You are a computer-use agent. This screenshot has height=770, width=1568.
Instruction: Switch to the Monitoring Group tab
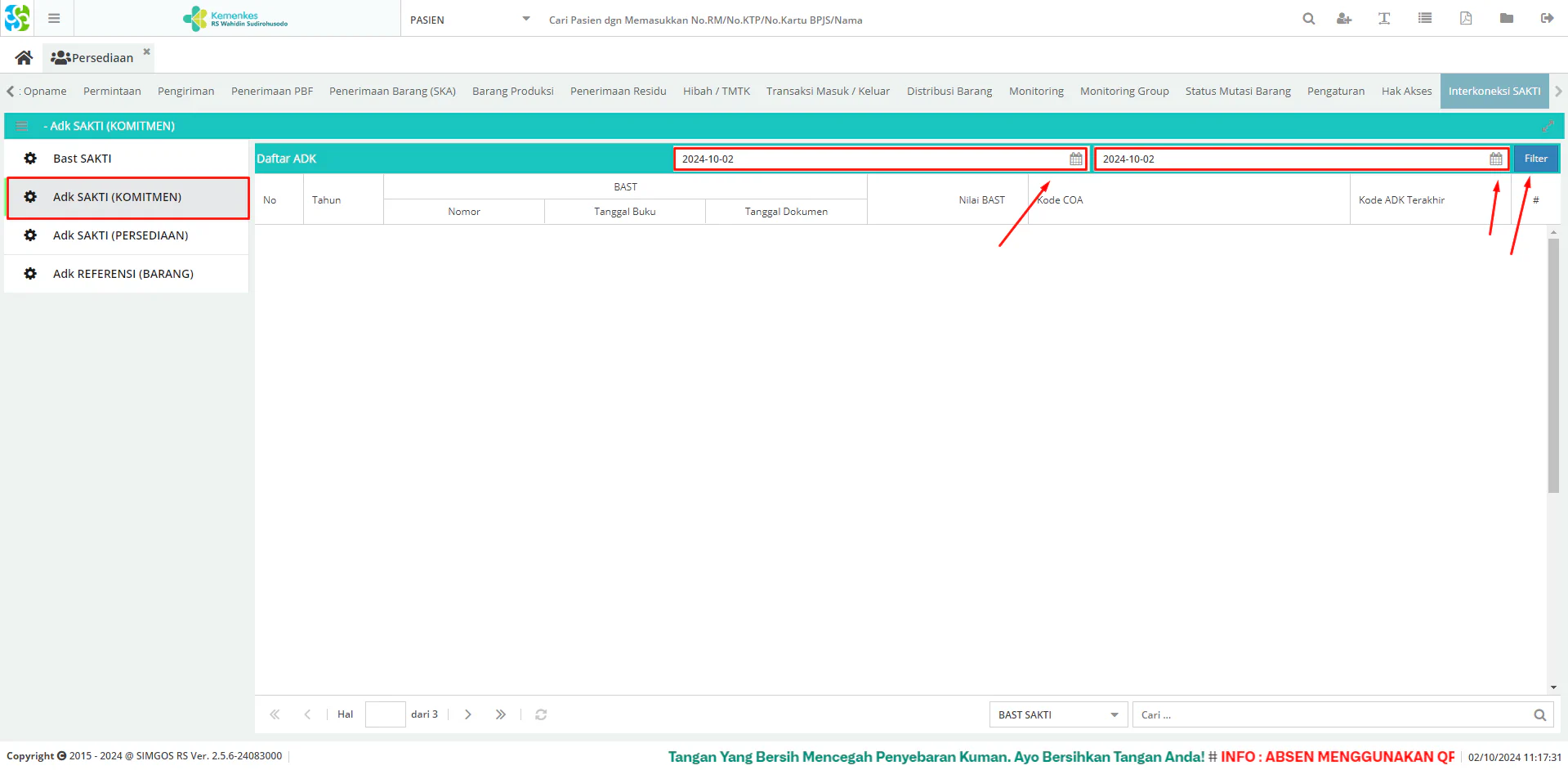1124,91
